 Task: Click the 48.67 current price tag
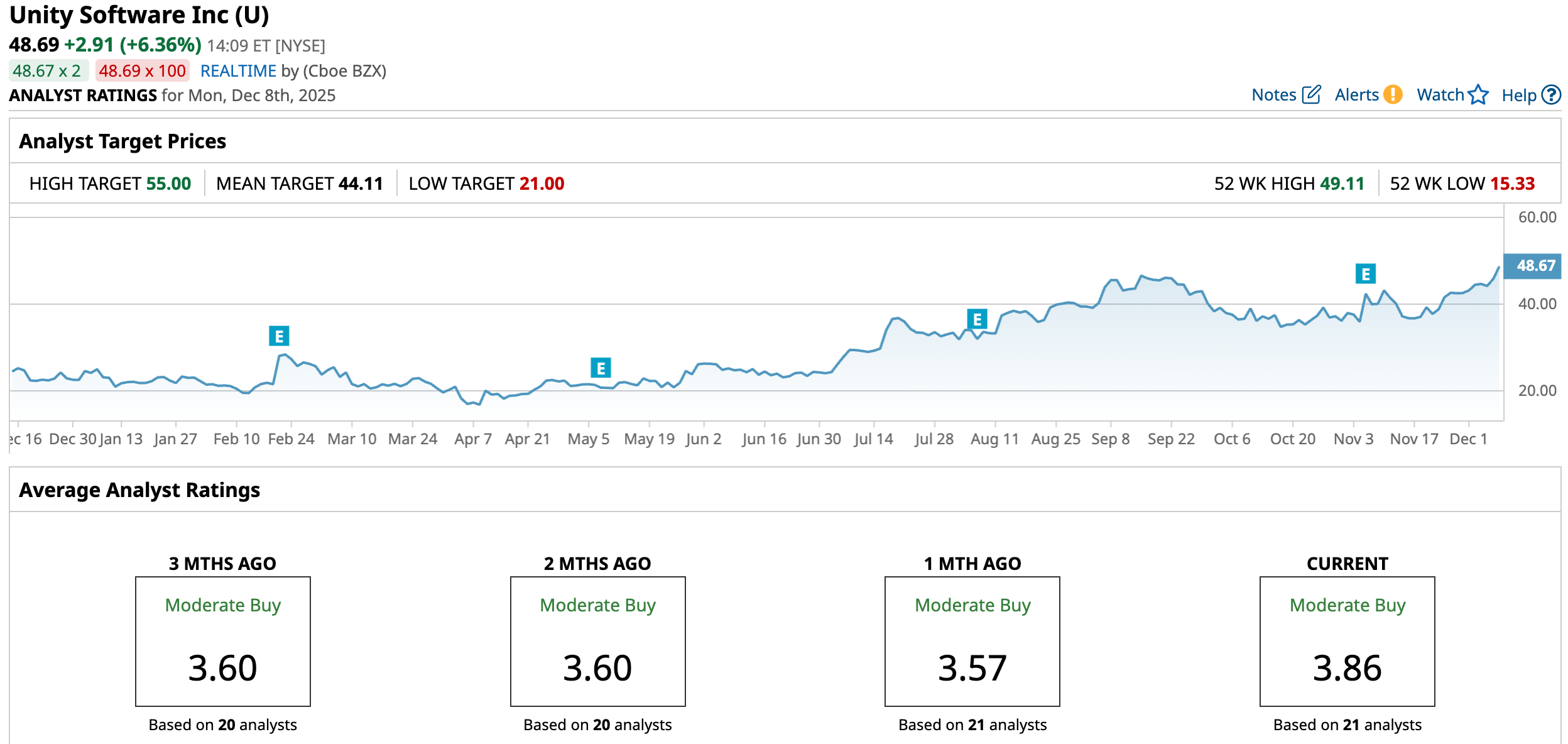[x=1533, y=266]
